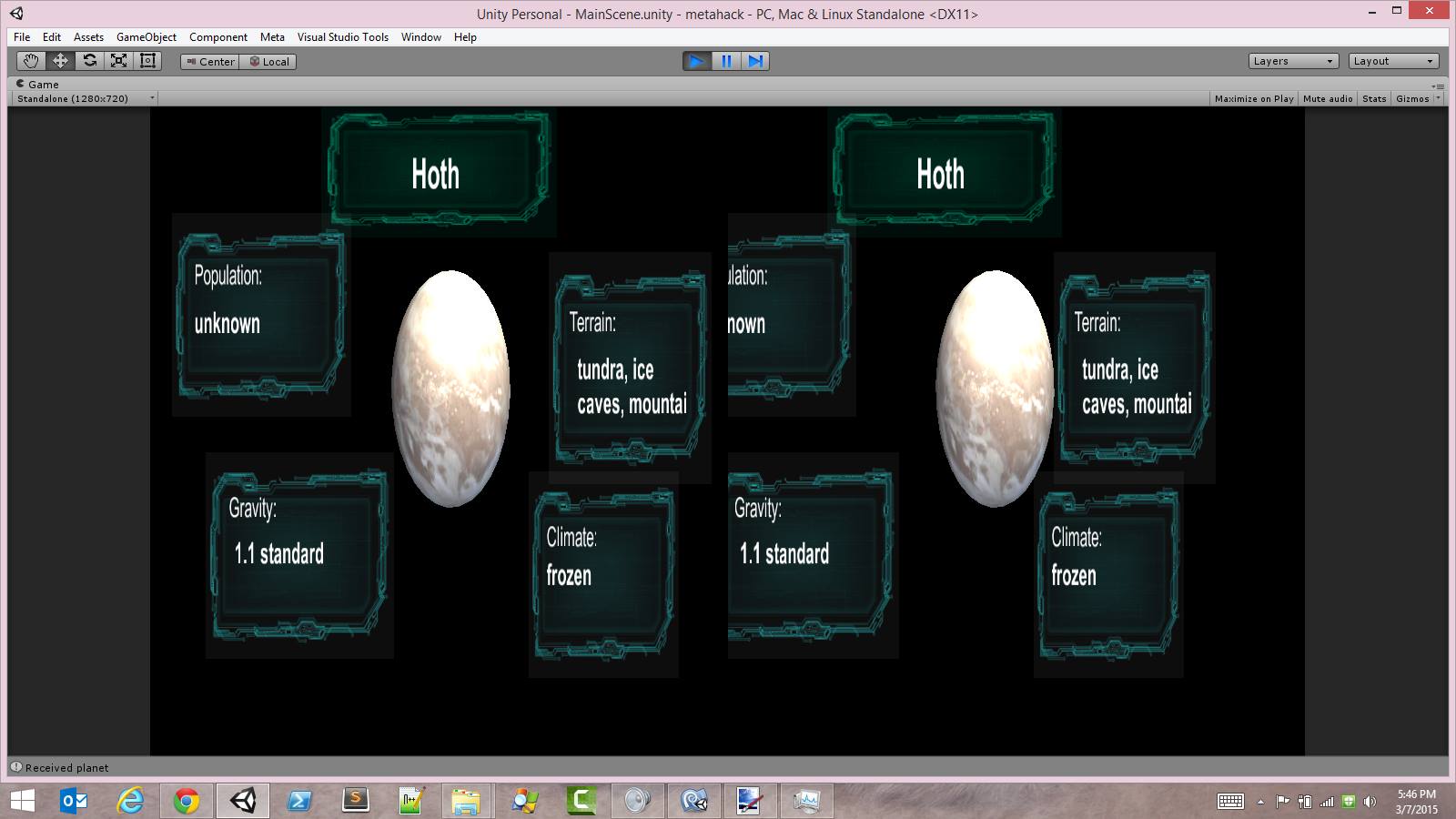Open the speaker app in the taskbar
The height and width of the screenshot is (819, 1456).
point(638,801)
